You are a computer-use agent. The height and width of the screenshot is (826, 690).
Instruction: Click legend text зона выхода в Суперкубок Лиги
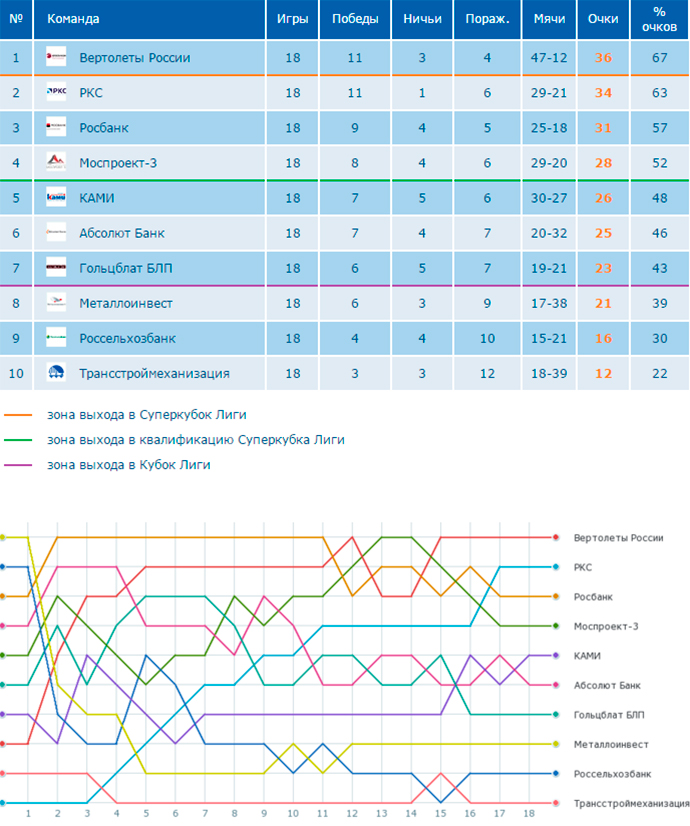(146, 415)
